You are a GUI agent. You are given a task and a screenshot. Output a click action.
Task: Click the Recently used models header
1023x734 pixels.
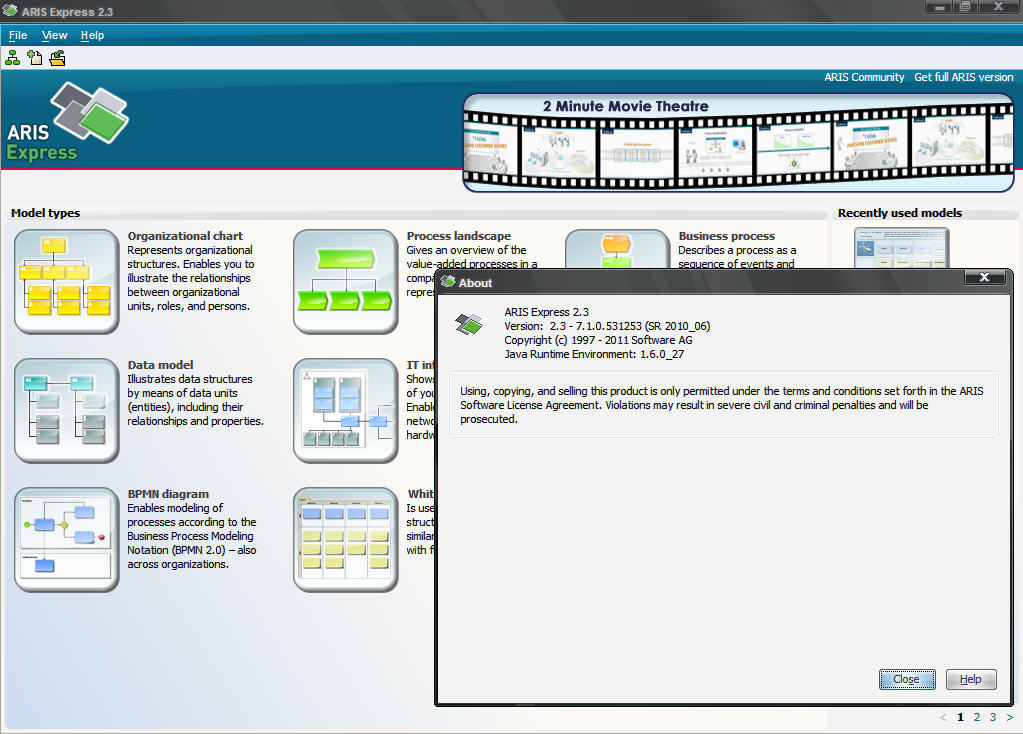tap(900, 213)
